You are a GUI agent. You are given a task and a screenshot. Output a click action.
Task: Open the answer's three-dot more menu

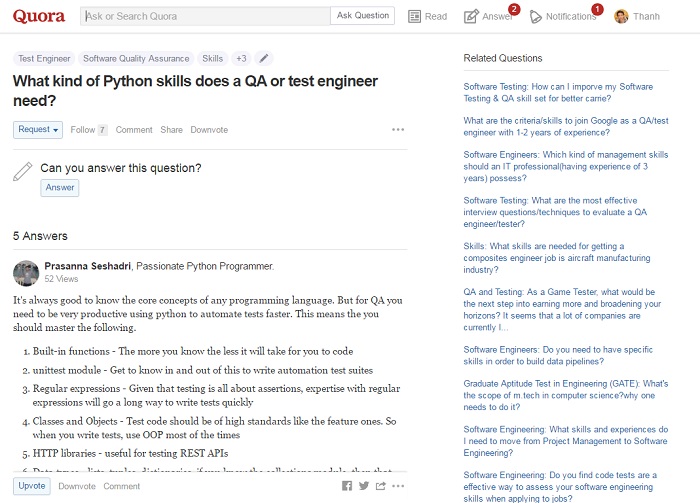click(398, 486)
